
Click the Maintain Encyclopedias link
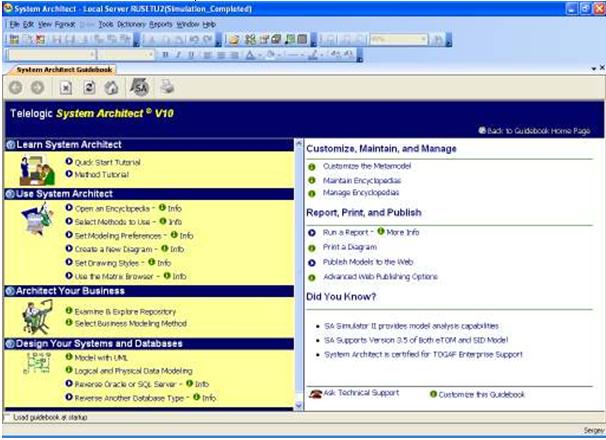coord(362,181)
